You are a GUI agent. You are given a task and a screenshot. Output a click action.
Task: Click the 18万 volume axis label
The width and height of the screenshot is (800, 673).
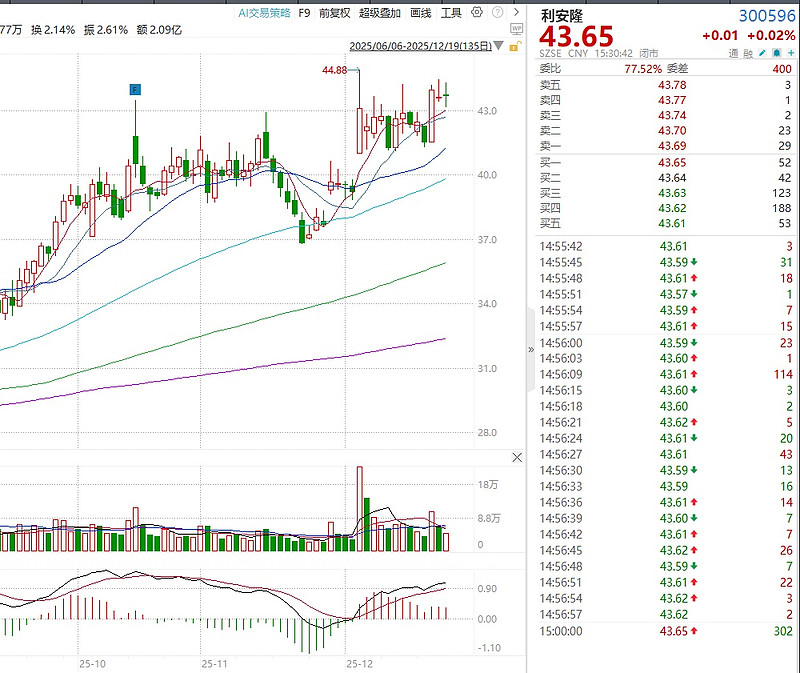coord(488,485)
